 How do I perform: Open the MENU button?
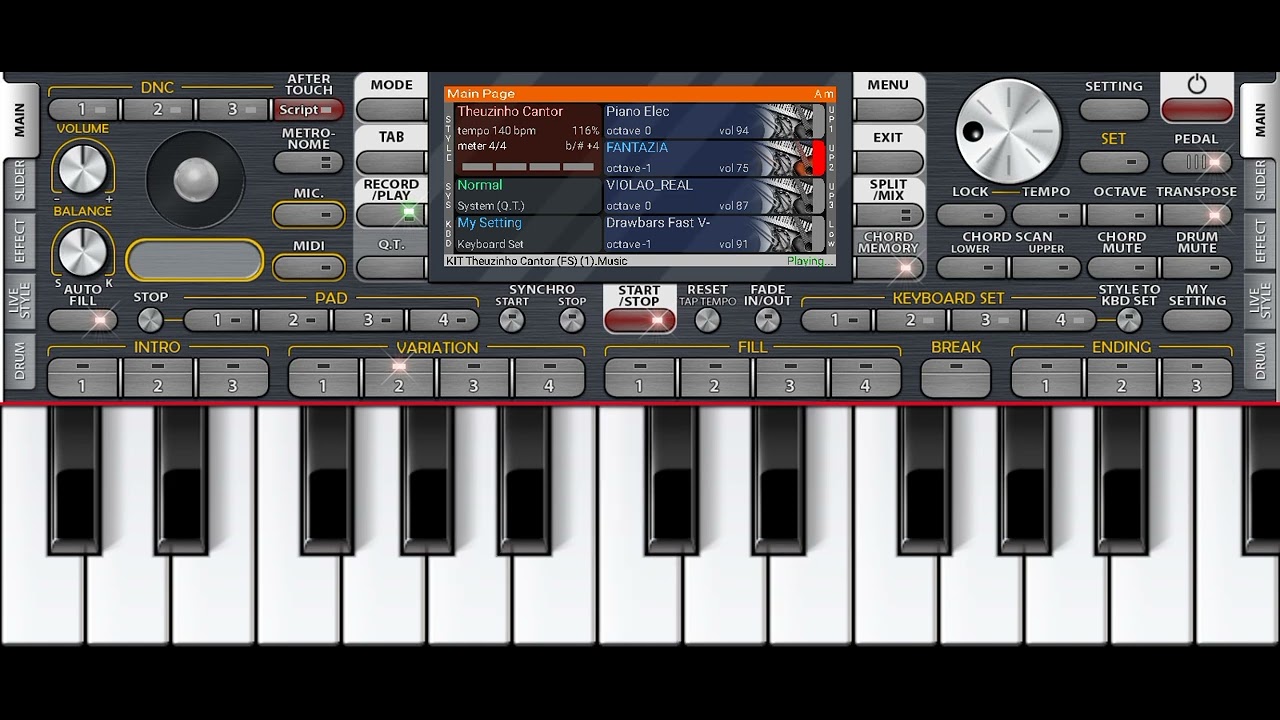coord(888,110)
